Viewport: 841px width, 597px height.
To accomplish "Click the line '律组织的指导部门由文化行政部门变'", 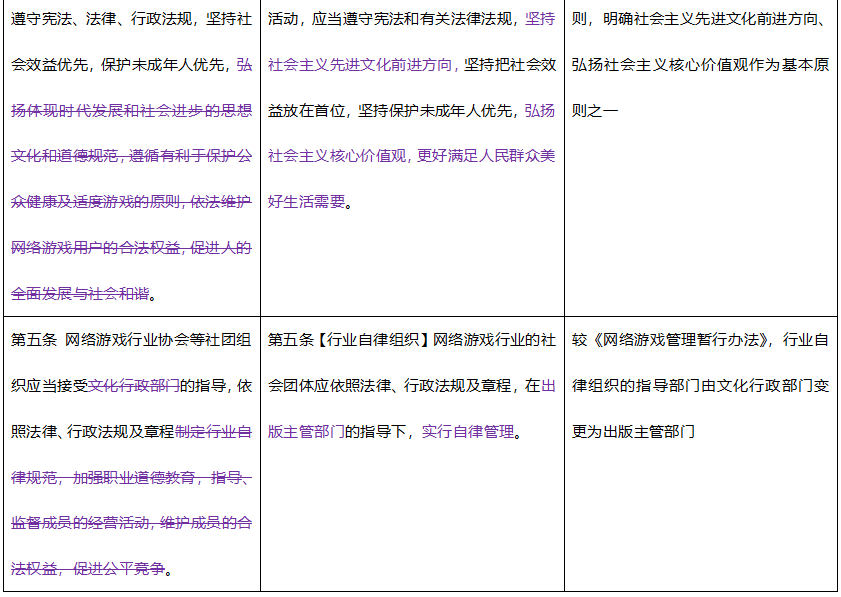I will pos(700,386).
